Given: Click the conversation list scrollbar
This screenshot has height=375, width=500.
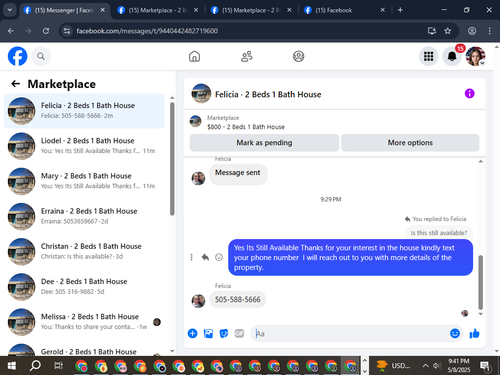Looking at the screenshot, I should coord(172,159).
